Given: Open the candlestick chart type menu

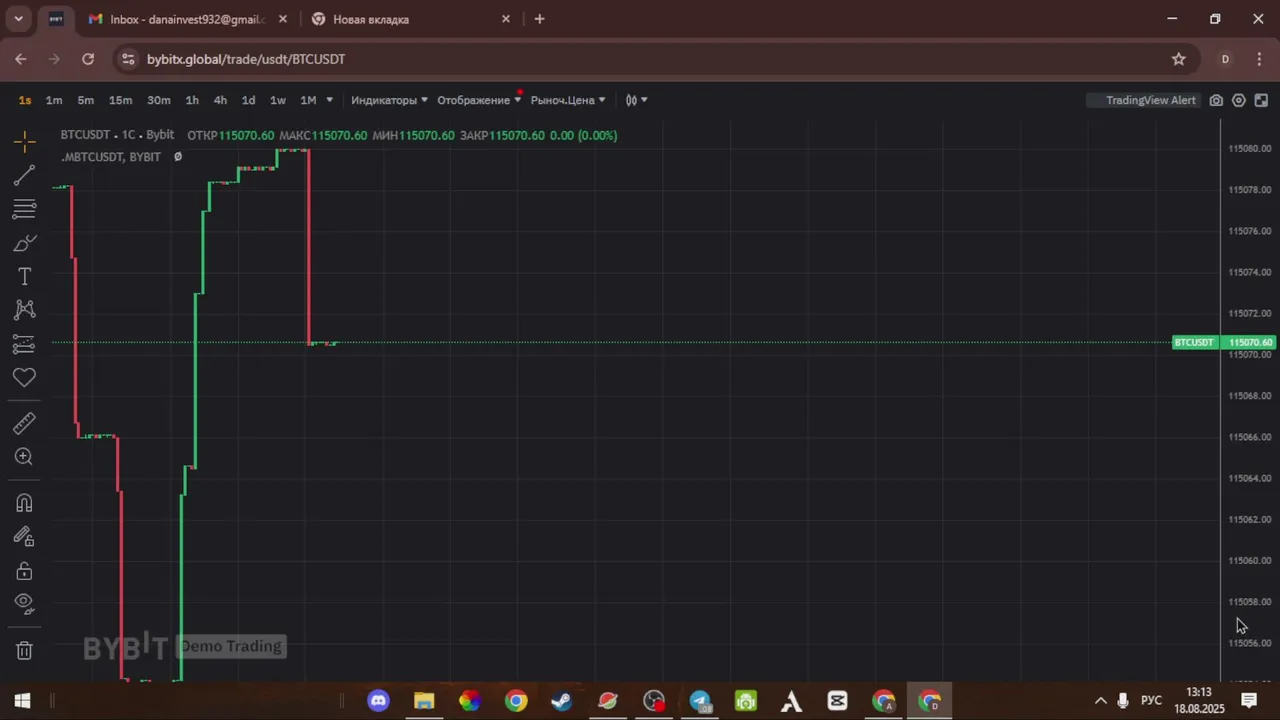Looking at the screenshot, I should (x=636, y=100).
